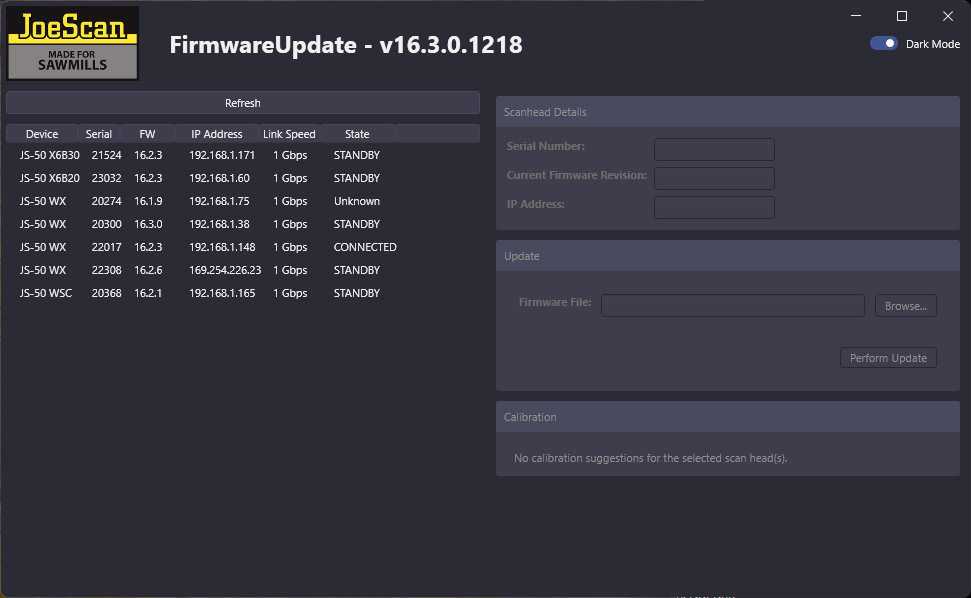Minimize the FirmwareUpdate window
Image resolution: width=971 pixels, height=598 pixels.
coord(856,15)
